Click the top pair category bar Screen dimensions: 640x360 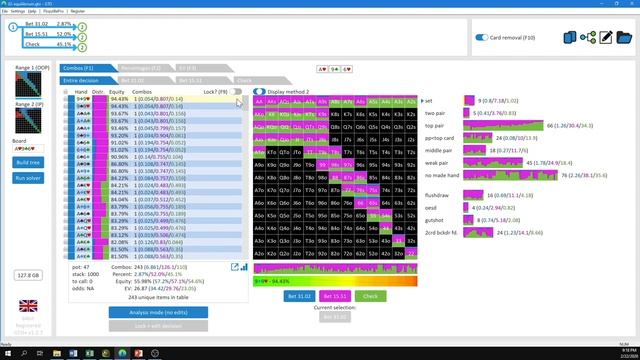point(503,125)
